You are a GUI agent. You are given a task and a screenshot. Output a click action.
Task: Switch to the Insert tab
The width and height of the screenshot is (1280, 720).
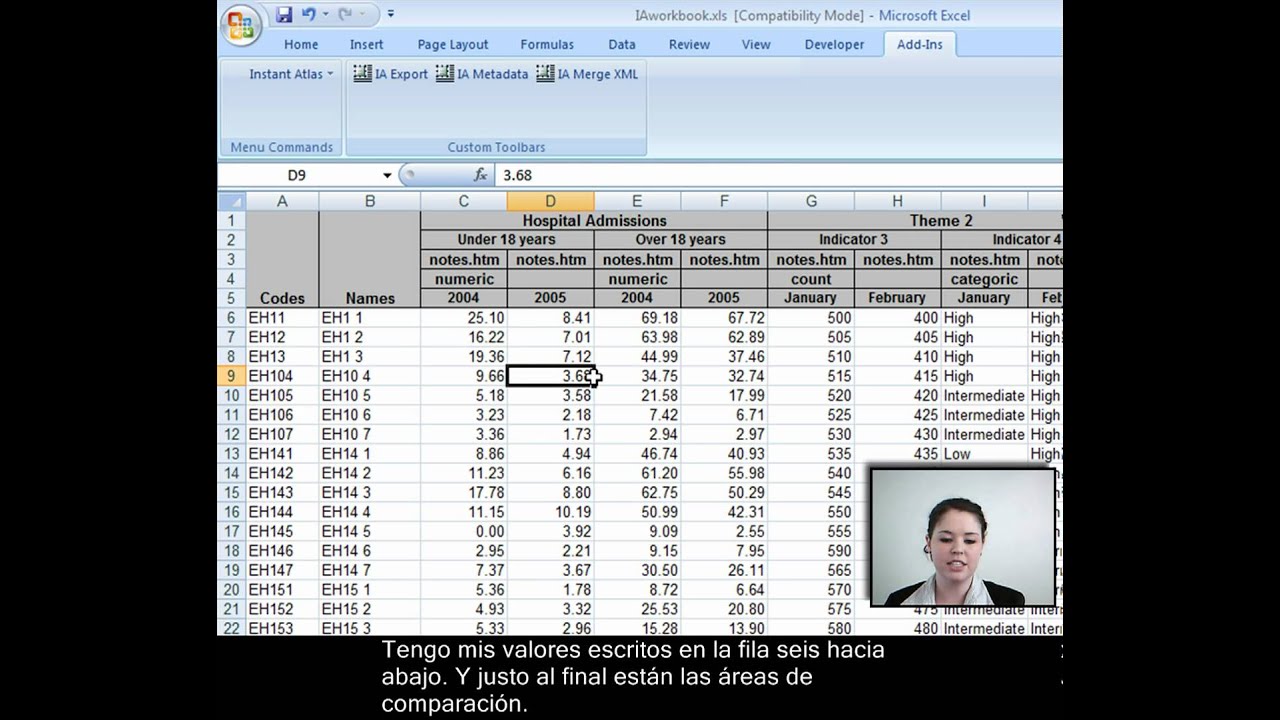tap(367, 44)
